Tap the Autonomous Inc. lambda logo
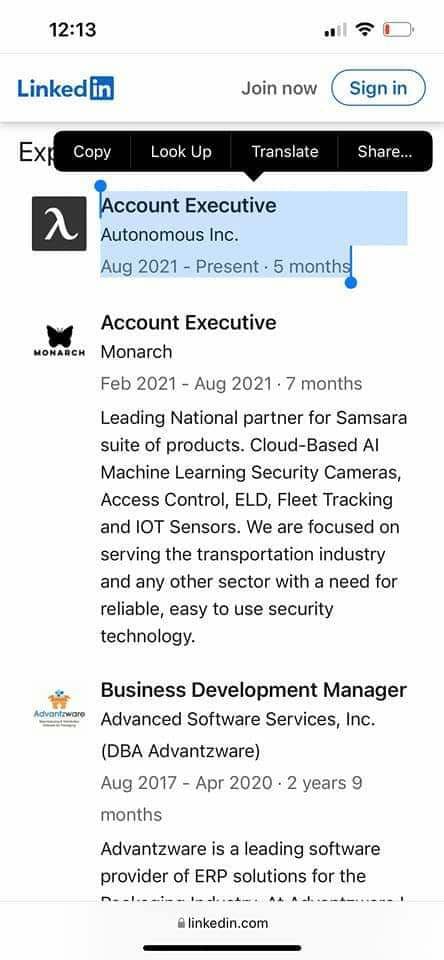Viewport: 444px width, 960px height. (x=59, y=223)
